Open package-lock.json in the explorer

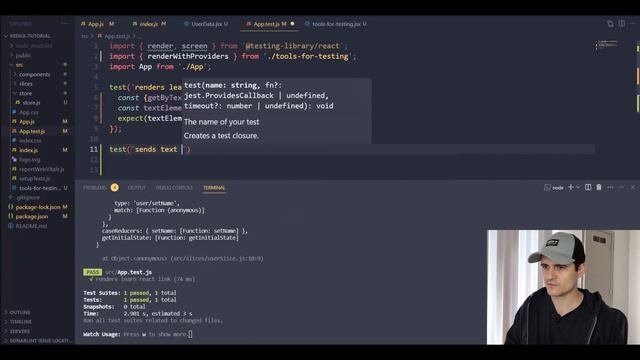[38, 207]
